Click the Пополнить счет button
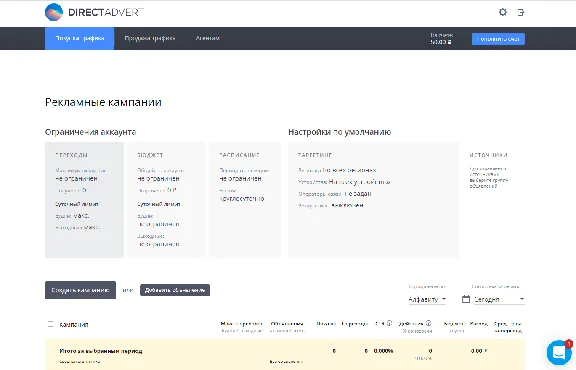 pos(498,39)
